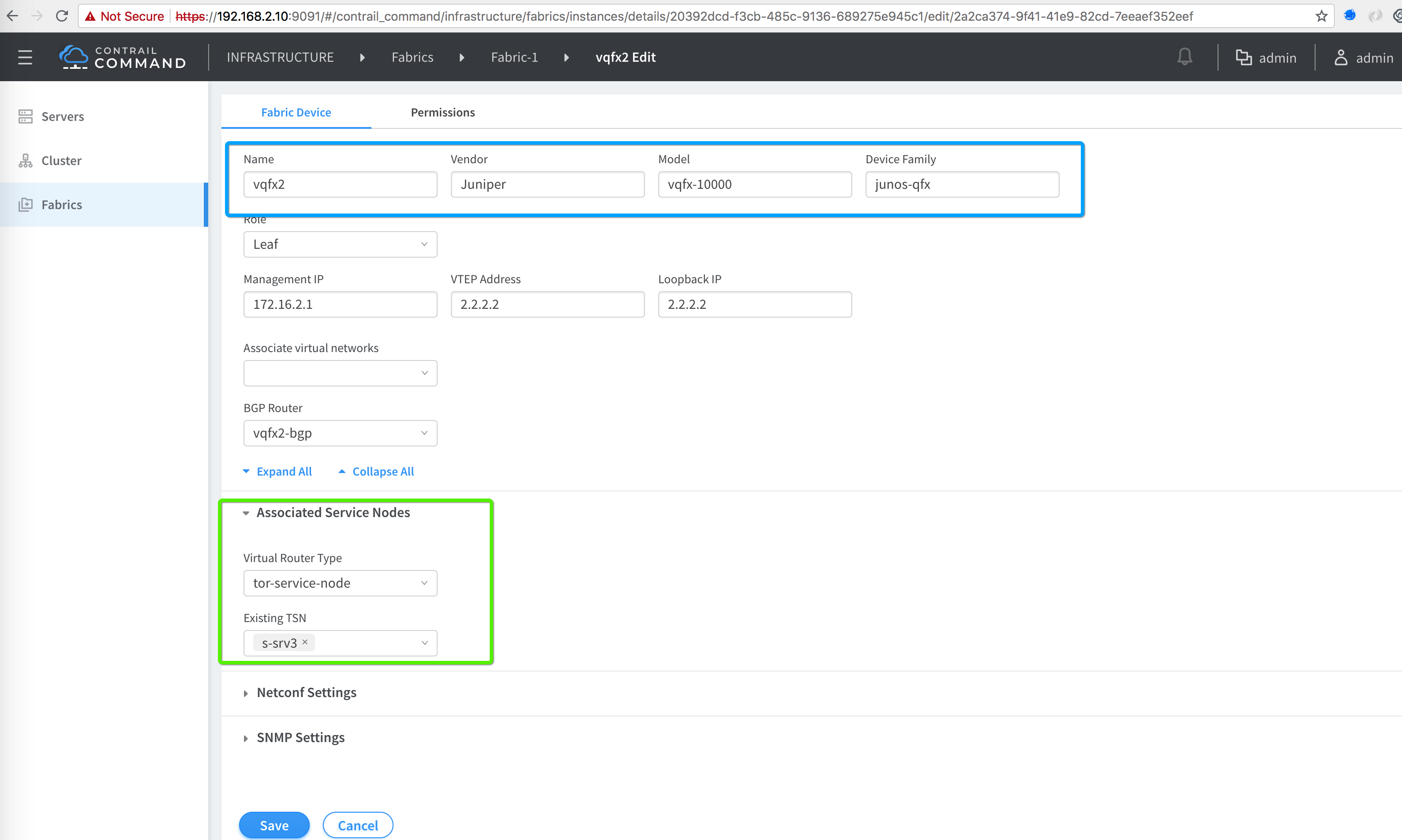Click the Expand All triangle icon
1402x840 pixels.
[x=246, y=472]
